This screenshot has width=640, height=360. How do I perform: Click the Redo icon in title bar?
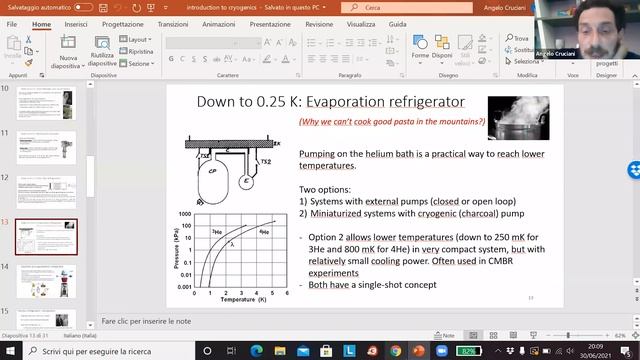[x=136, y=7]
